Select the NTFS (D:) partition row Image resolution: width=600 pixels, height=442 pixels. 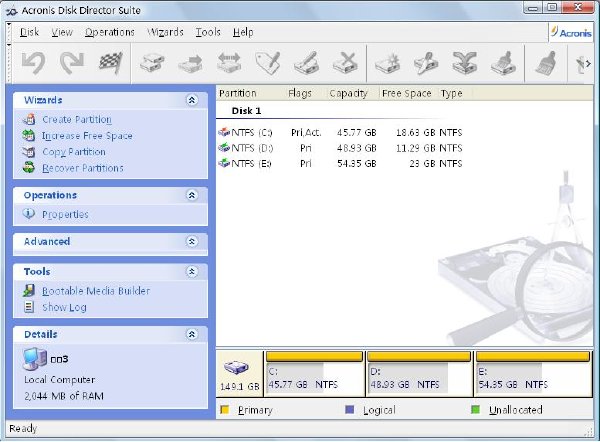(x=340, y=148)
